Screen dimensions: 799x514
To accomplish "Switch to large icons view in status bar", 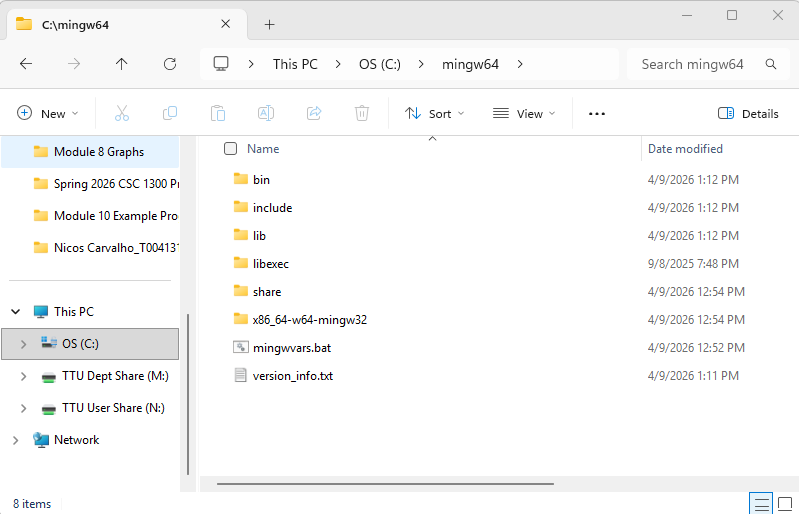I will tap(785, 503).
